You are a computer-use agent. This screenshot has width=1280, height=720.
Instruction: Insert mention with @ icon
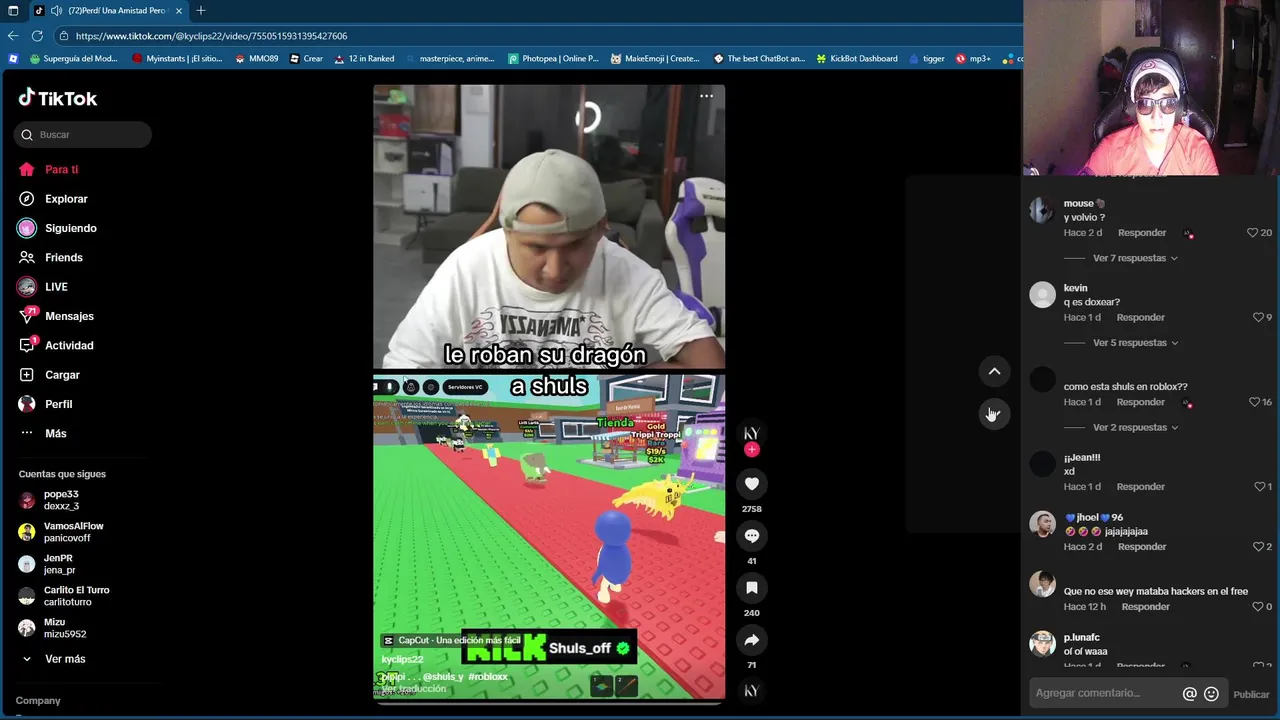pos(1190,694)
